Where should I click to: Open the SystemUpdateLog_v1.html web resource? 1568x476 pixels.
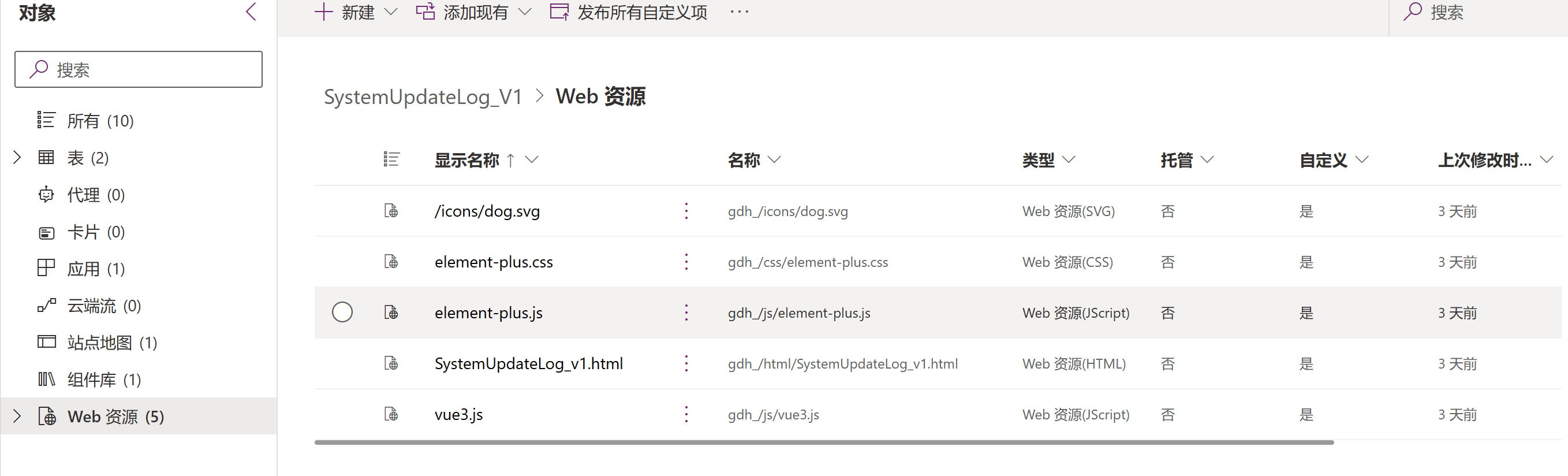(528, 363)
